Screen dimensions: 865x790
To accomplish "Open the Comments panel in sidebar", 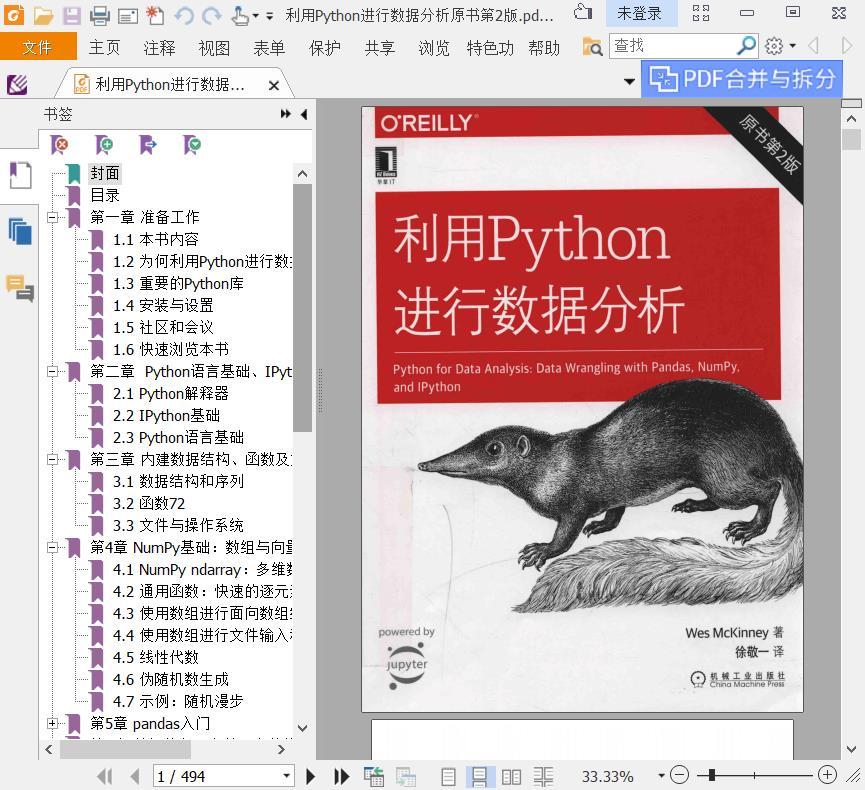I will (x=20, y=288).
